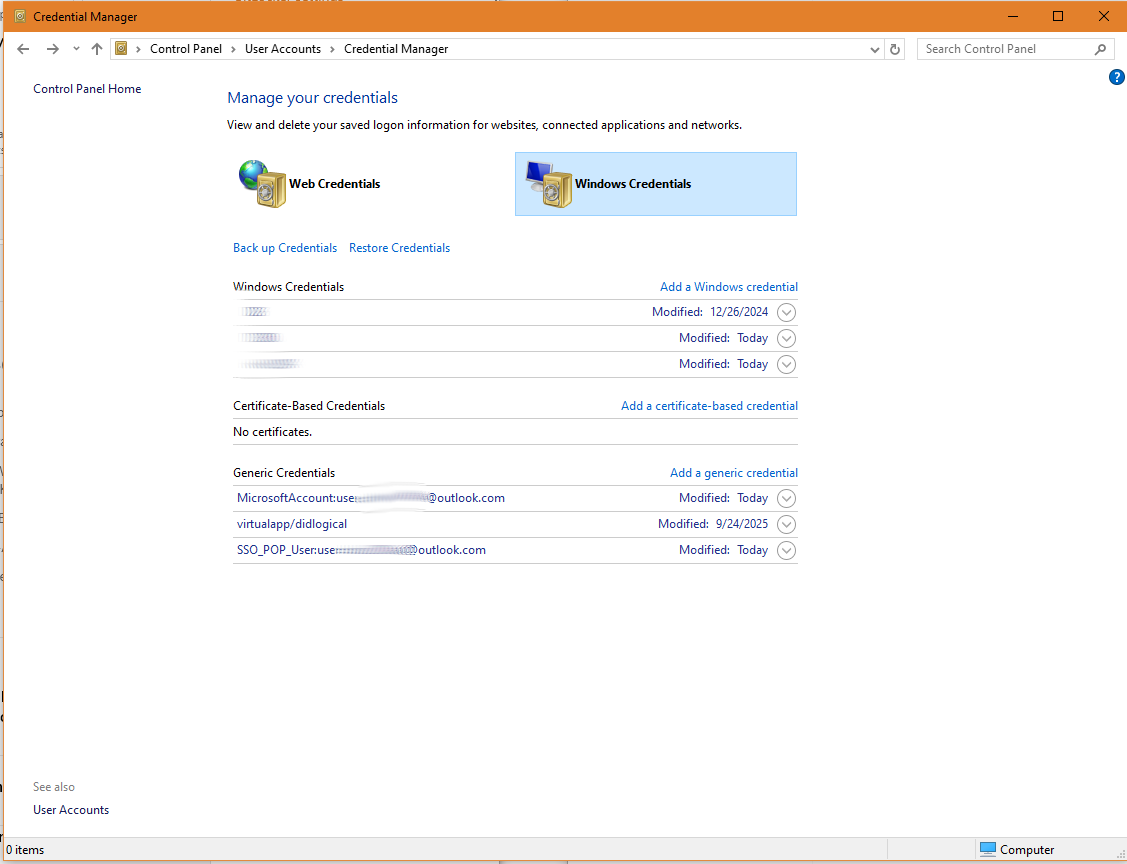The image size is (1127, 864).
Task: Click Add a certificate-based credential
Action: click(x=709, y=406)
